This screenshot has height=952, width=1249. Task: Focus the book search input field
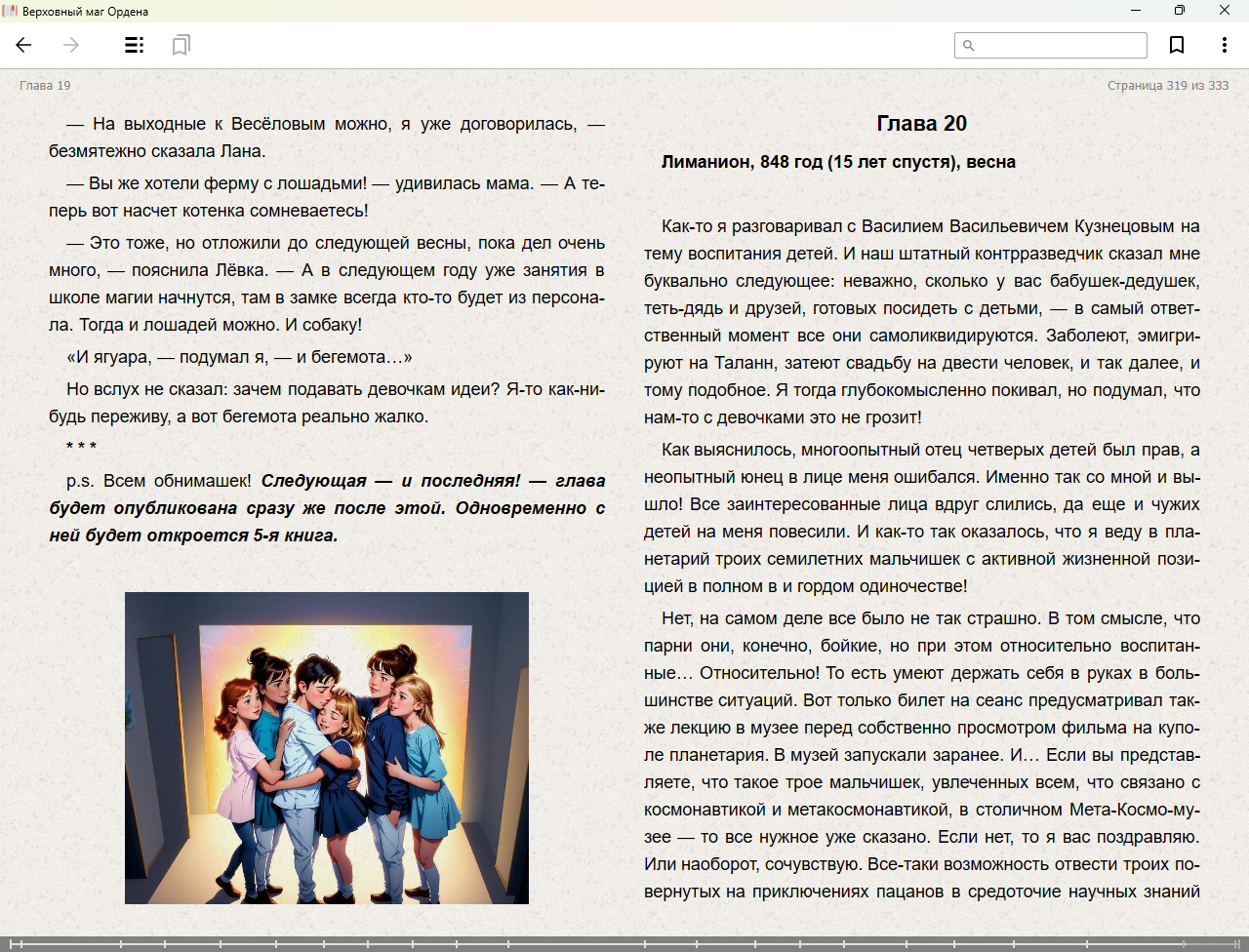(1059, 46)
